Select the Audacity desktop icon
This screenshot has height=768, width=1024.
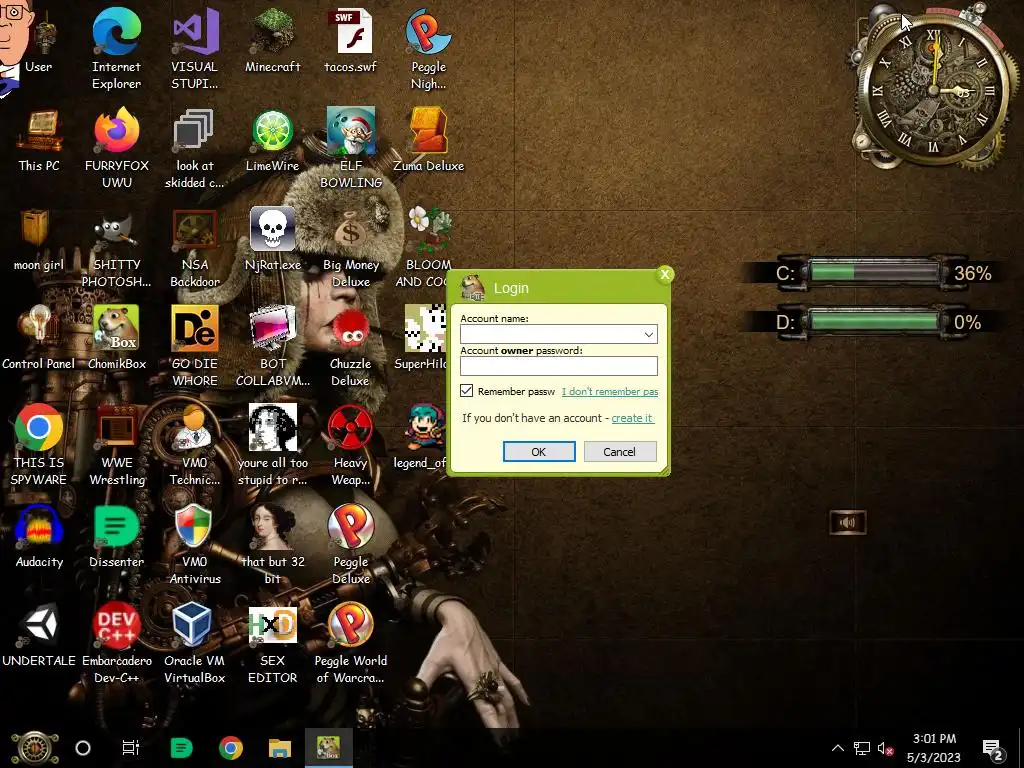click(x=39, y=536)
